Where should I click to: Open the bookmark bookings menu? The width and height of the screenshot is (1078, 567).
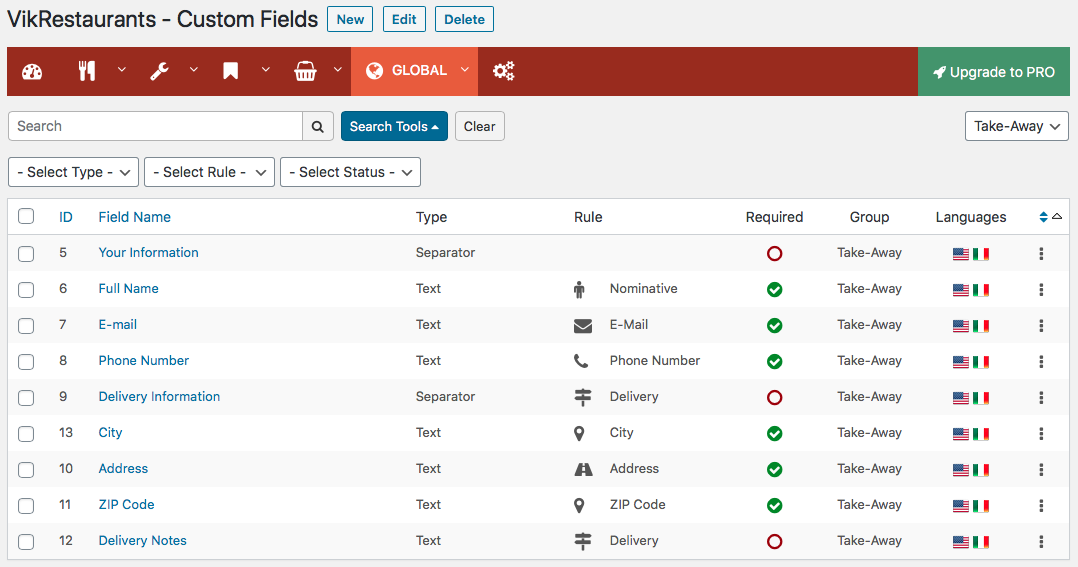tap(230, 71)
